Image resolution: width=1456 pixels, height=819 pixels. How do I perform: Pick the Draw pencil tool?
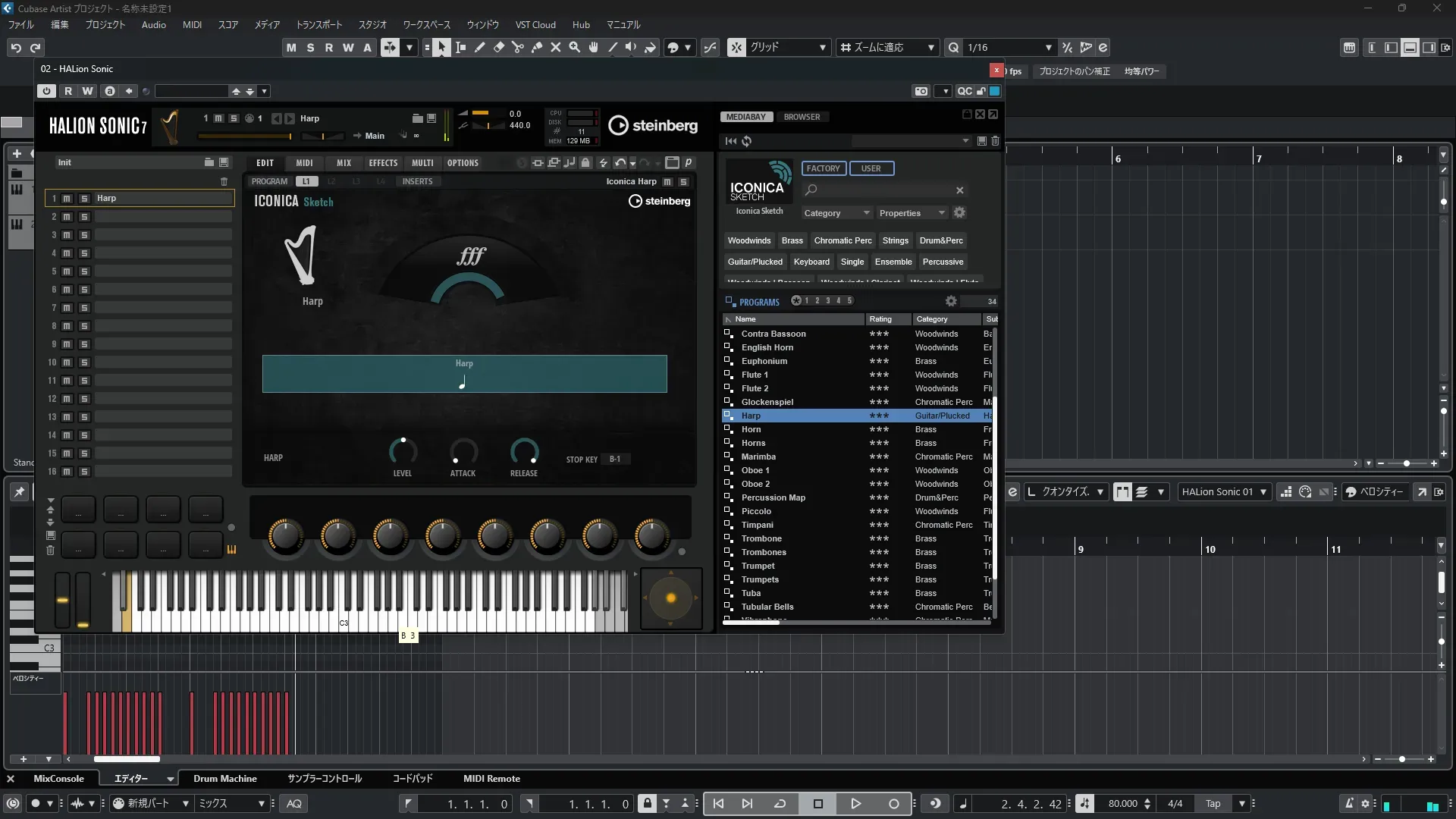(479, 47)
